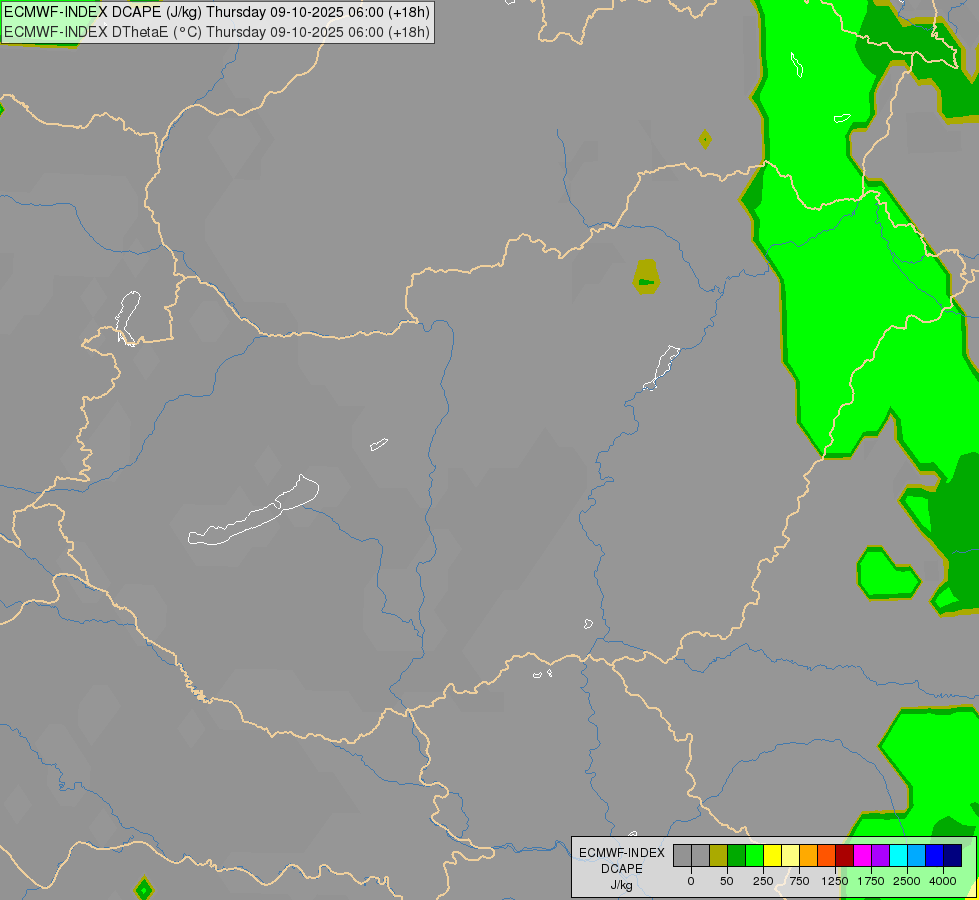Pick the navy legend swatch
The height and width of the screenshot is (900, 979).
tap(953, 855)
